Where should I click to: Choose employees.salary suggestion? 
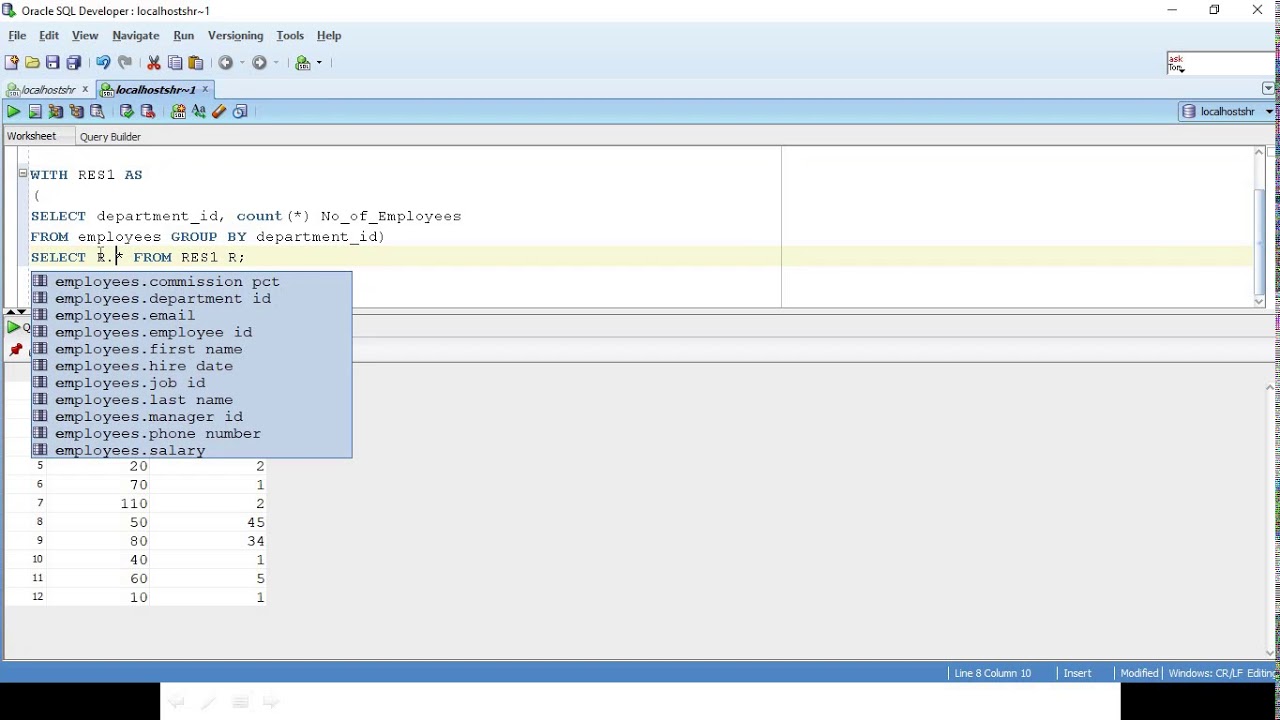pos(191,450)
